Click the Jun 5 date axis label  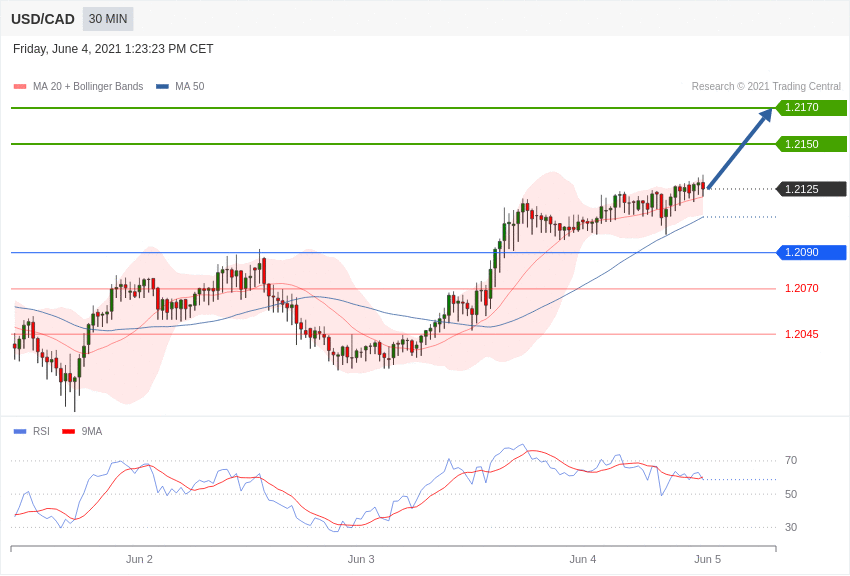(707, 559)
